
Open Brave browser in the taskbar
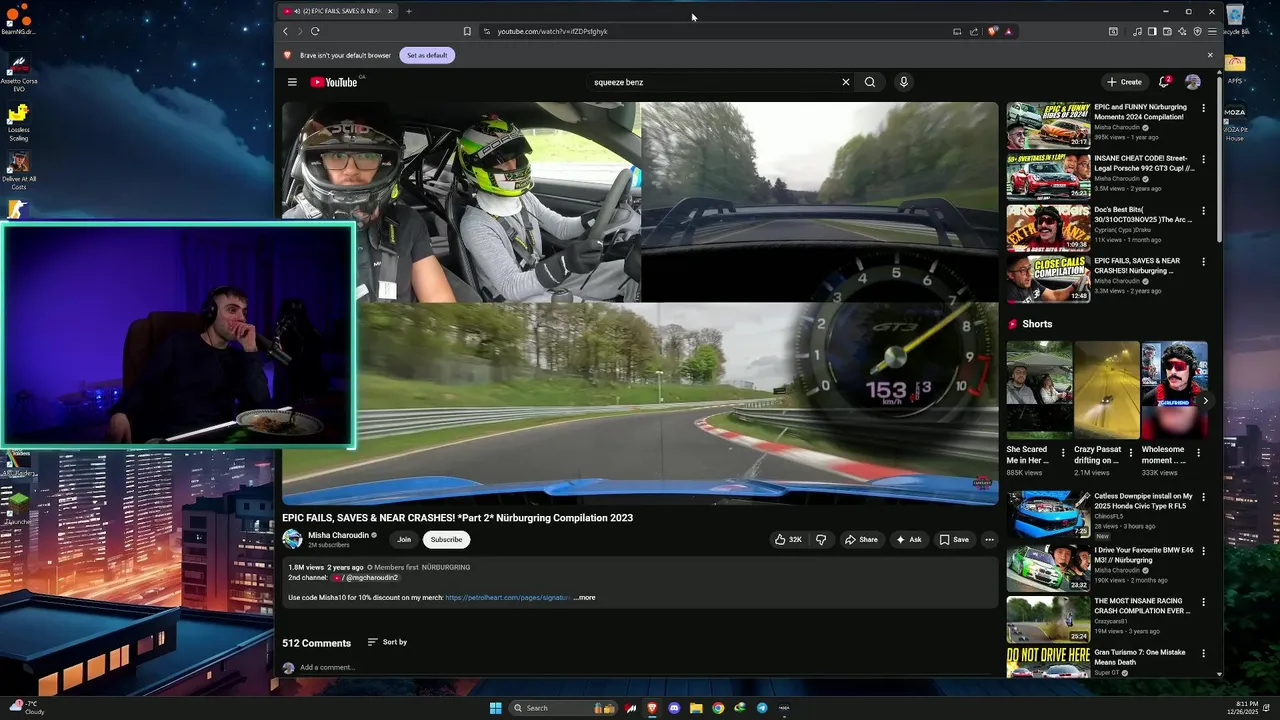(x=652, y=708)
